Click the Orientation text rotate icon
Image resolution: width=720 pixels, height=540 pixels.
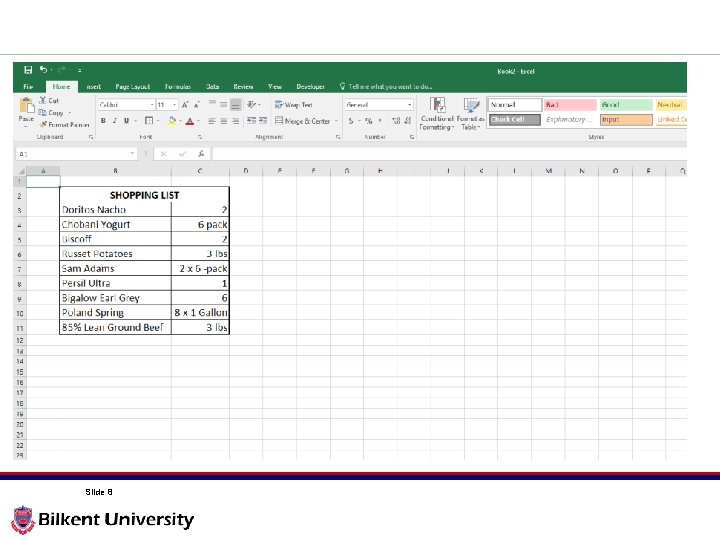click(x=252, y=105)
